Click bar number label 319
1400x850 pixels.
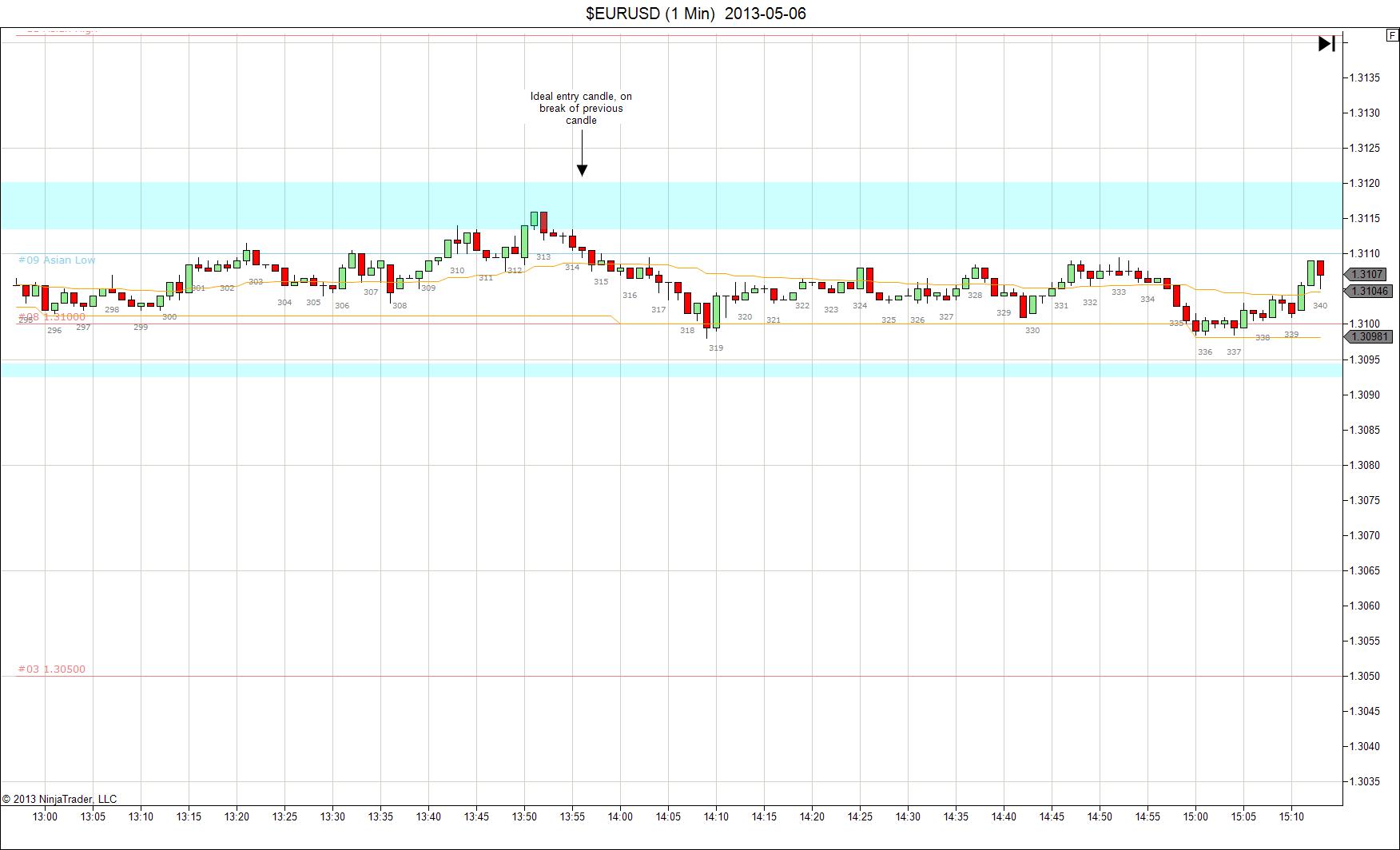pos(716,348)
